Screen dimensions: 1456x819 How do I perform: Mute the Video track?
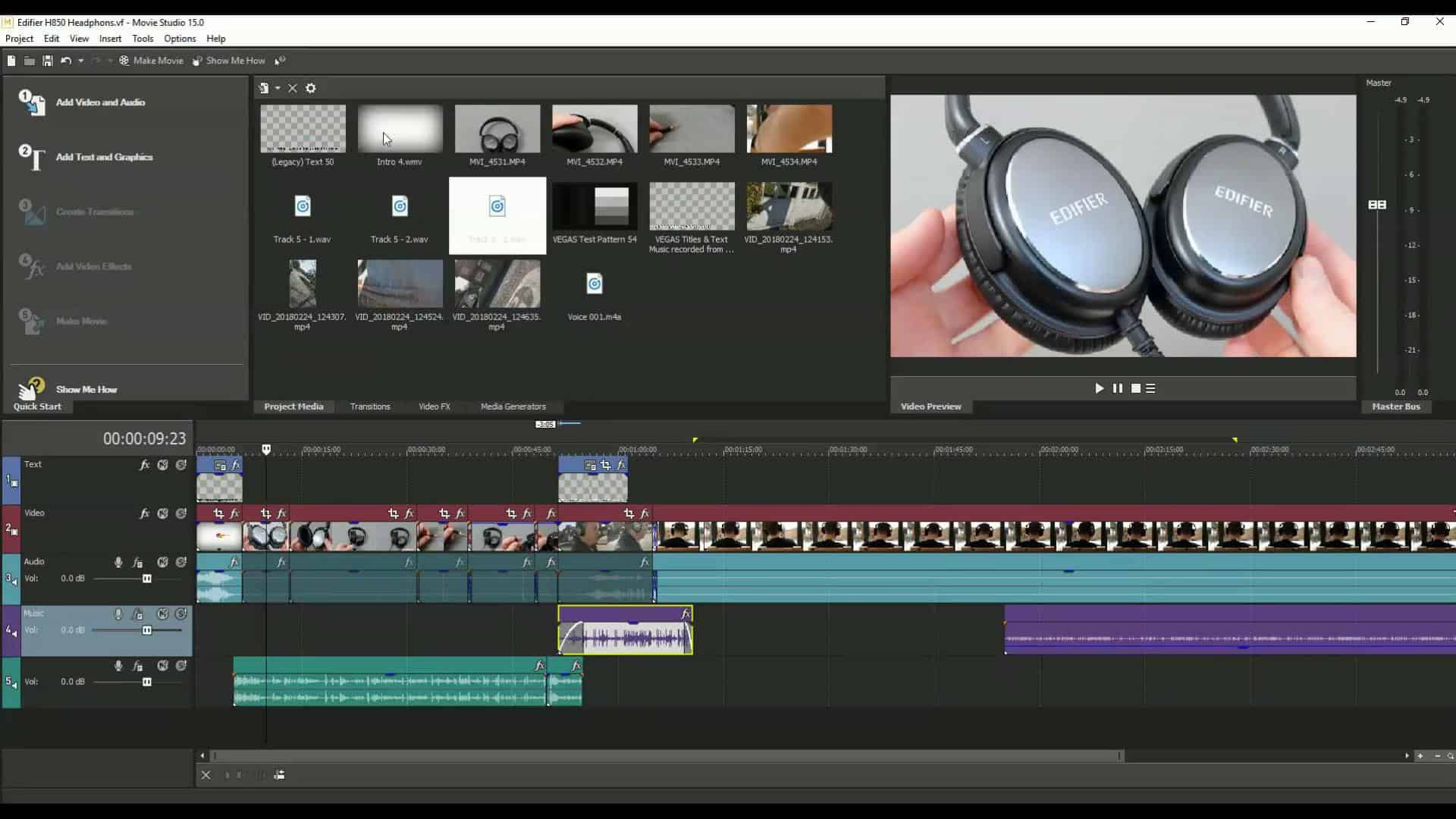pyautogui.click(x=162, y=513)
